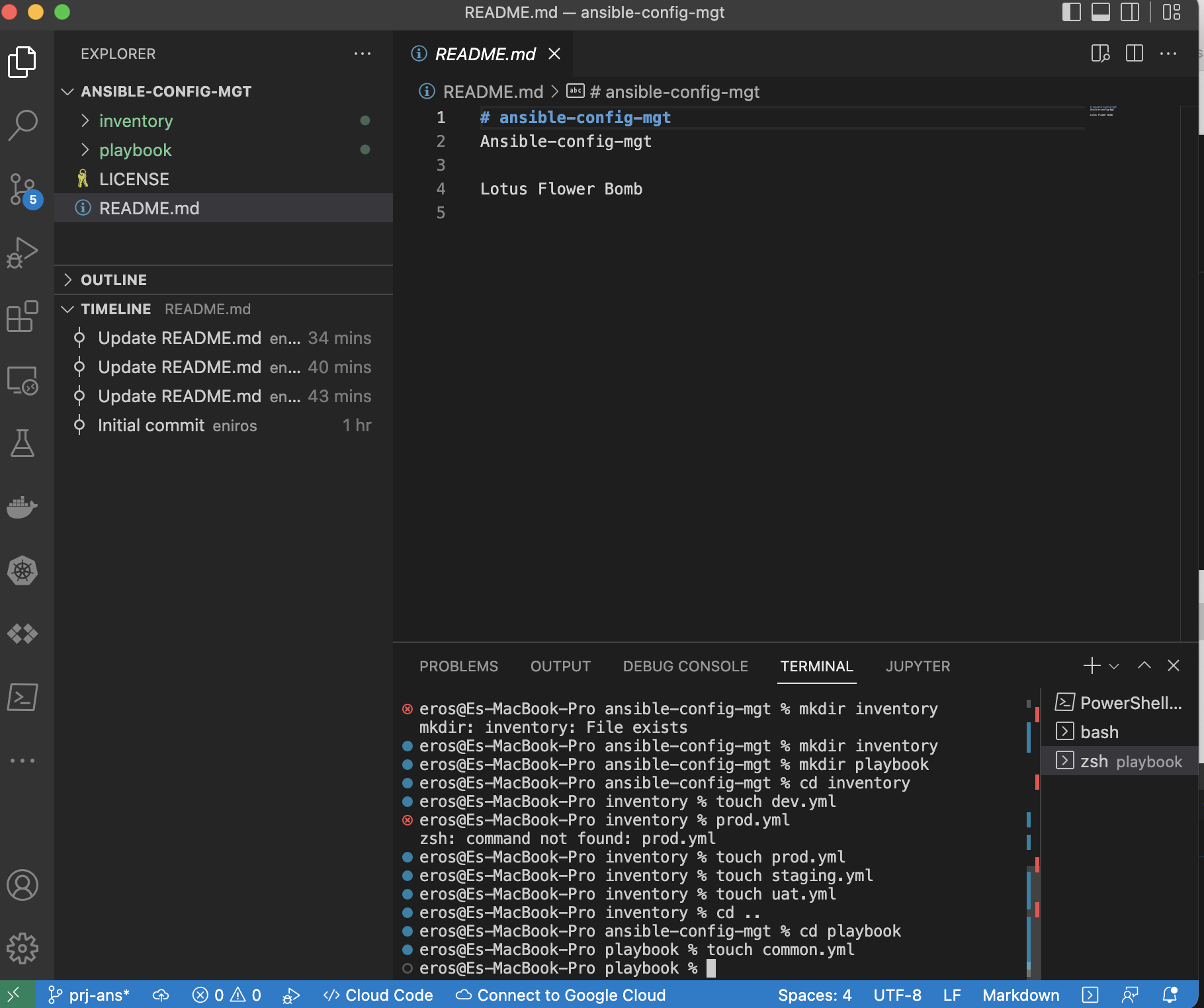Expand the playbook folder
Viewport: 1204px width, 1008px height.
tap(135, 150)
